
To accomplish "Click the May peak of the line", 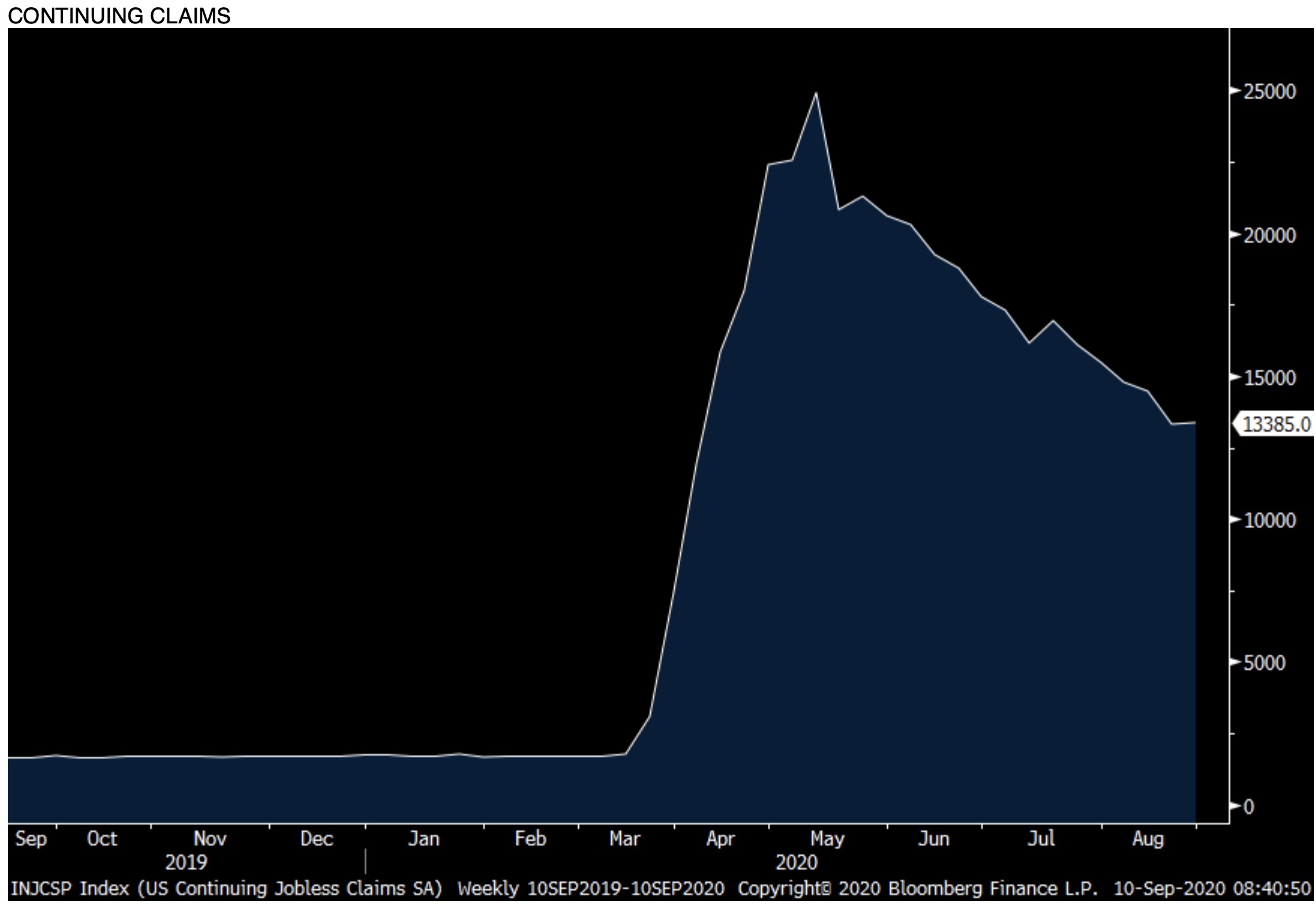I will 816,94.
